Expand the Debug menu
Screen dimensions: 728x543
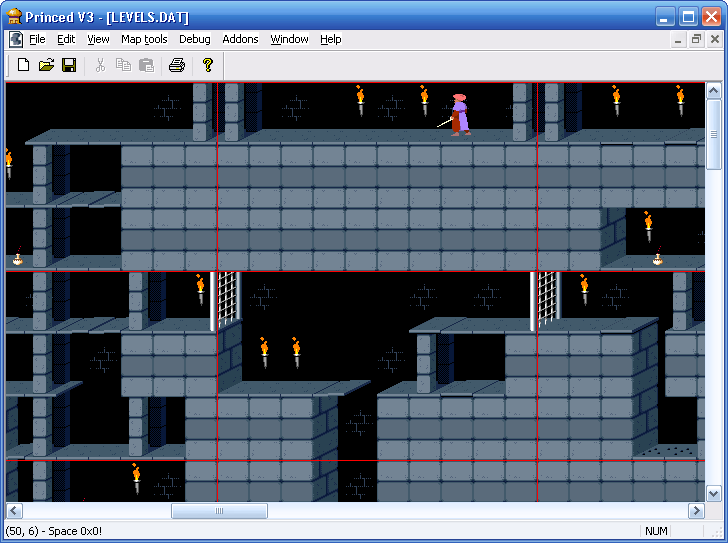point(195,39)
